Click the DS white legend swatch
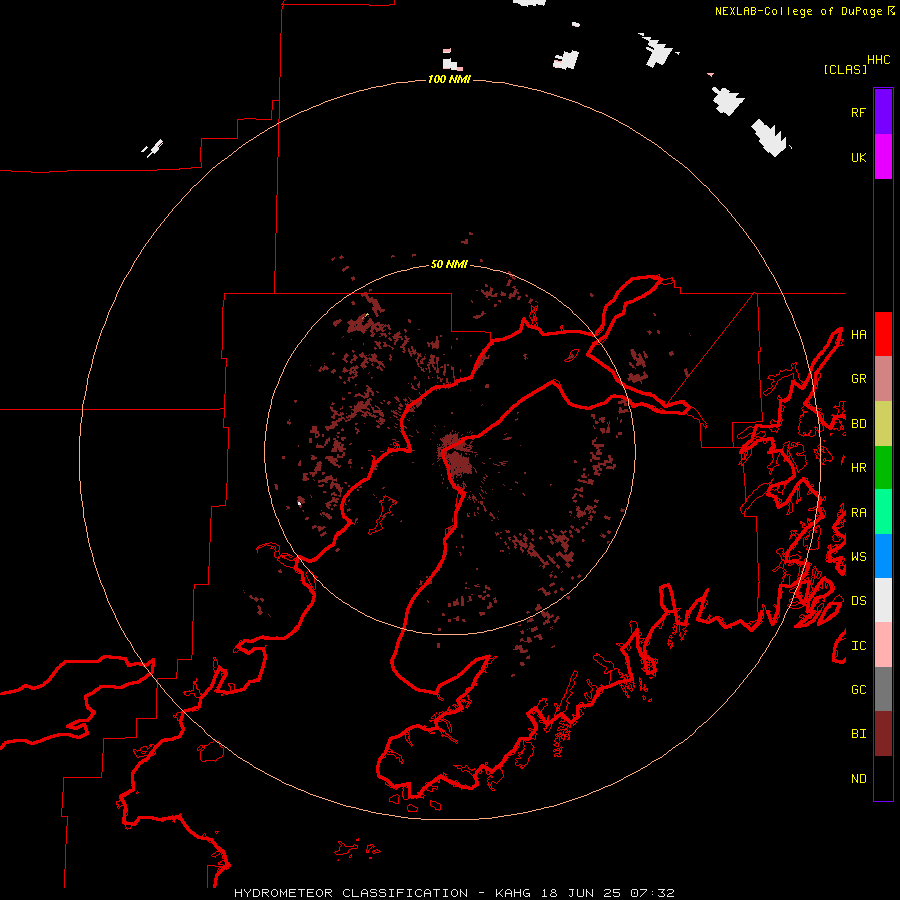 point(883,600)
